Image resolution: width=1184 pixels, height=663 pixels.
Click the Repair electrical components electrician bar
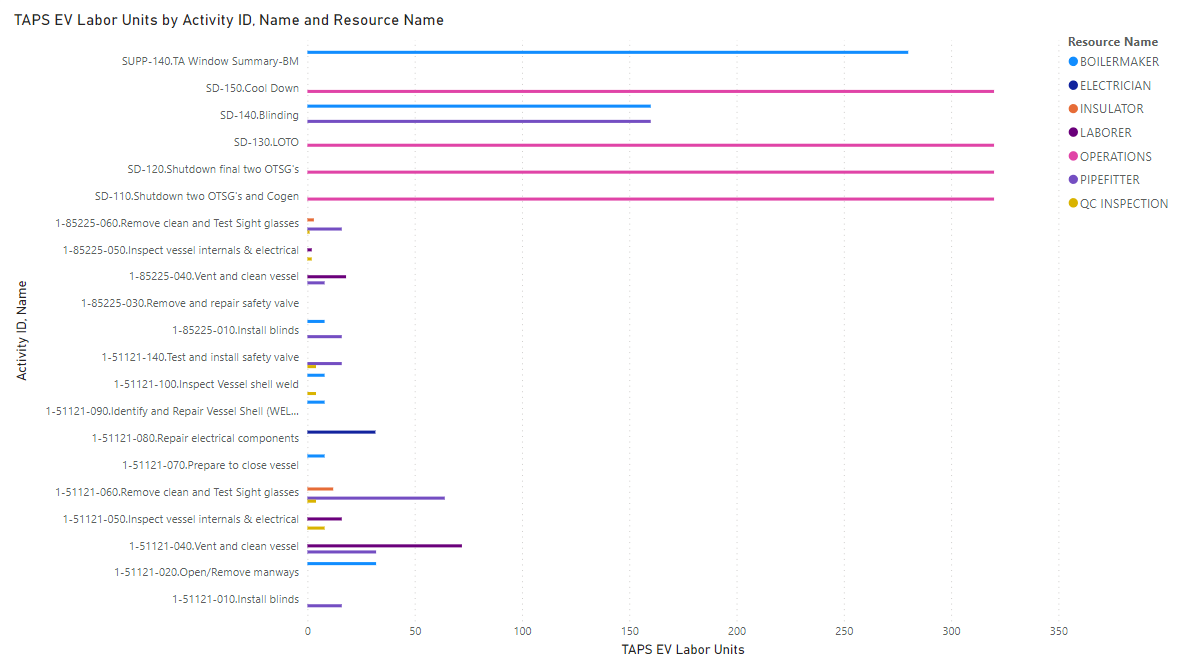pyautogui.click(x=341, y=432)
